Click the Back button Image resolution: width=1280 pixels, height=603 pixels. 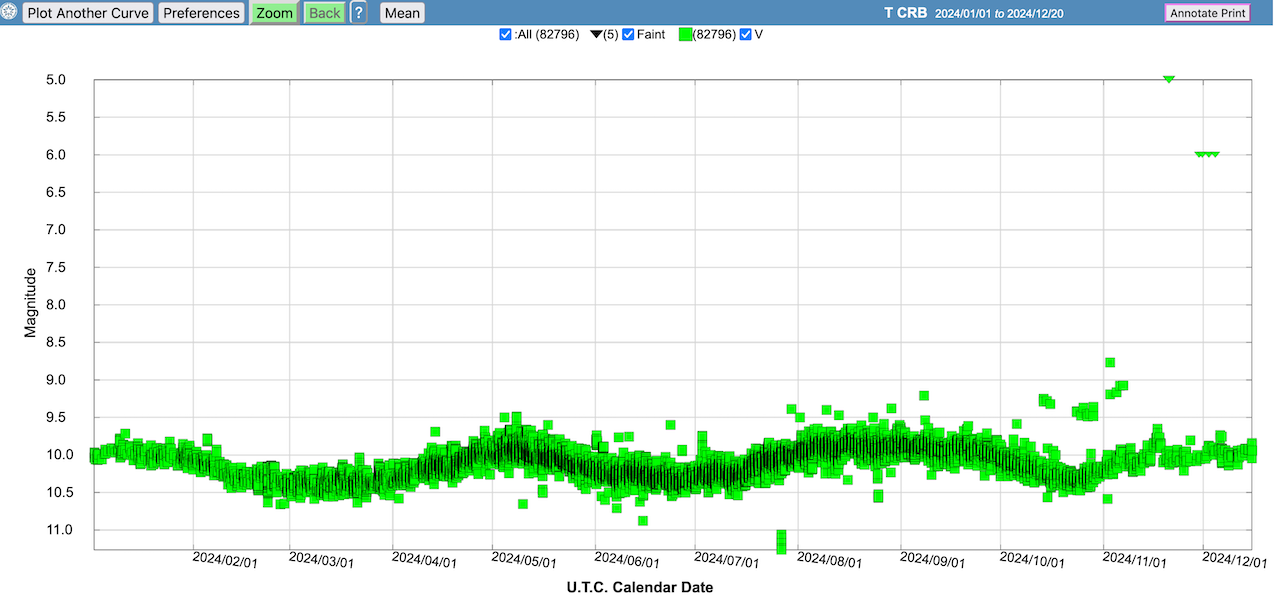click(324, 13)
